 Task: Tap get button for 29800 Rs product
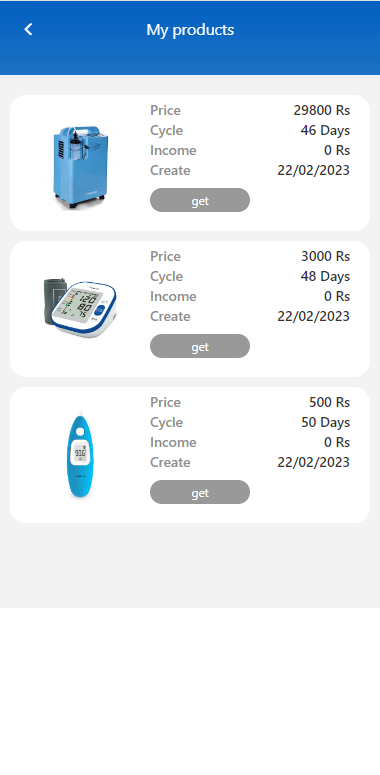(200, 200)
